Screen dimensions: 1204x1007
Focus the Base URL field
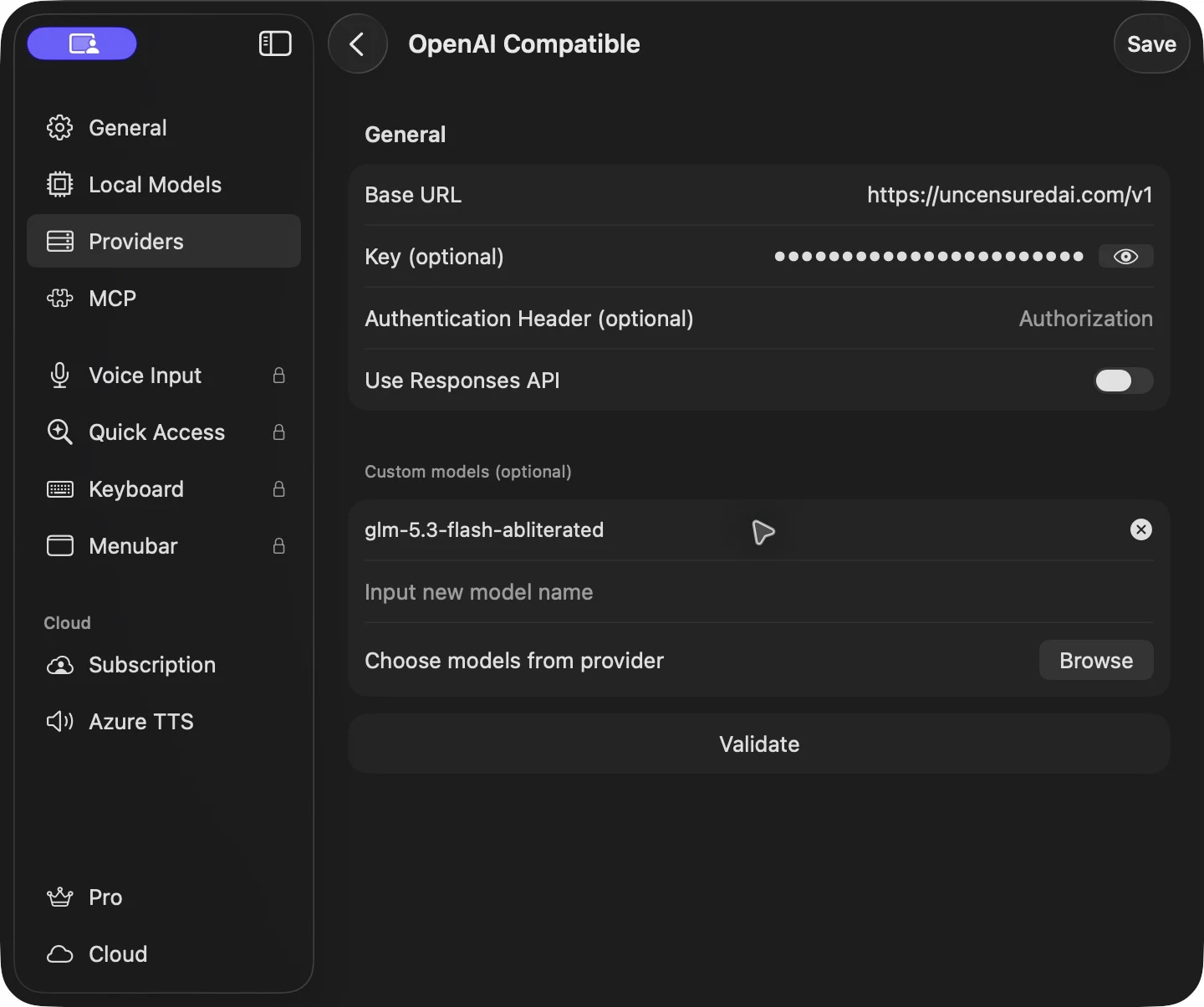pos(758,195)
